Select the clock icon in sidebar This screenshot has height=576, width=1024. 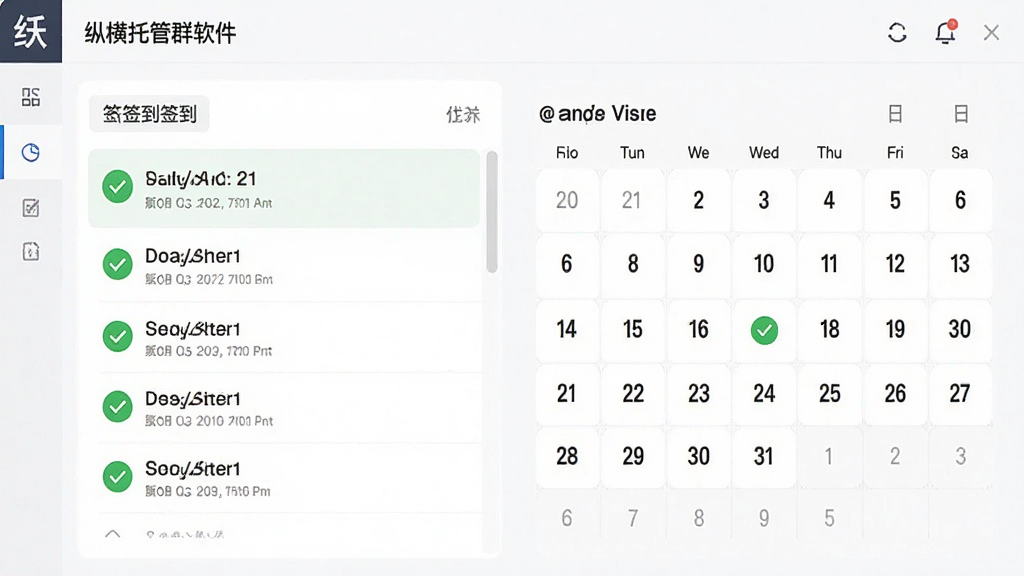coord(31,153)
